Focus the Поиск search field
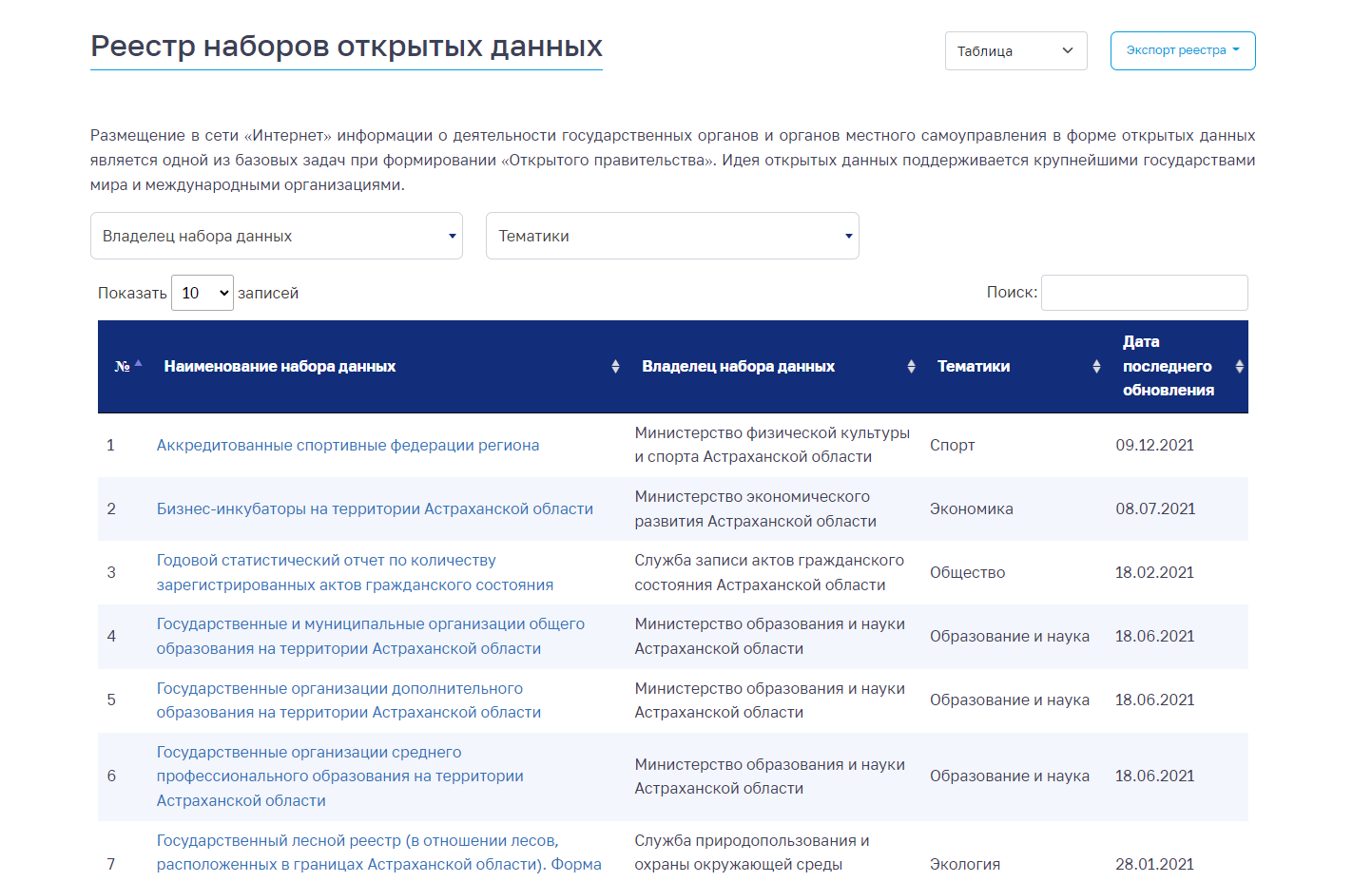 tap(1144, 293)
